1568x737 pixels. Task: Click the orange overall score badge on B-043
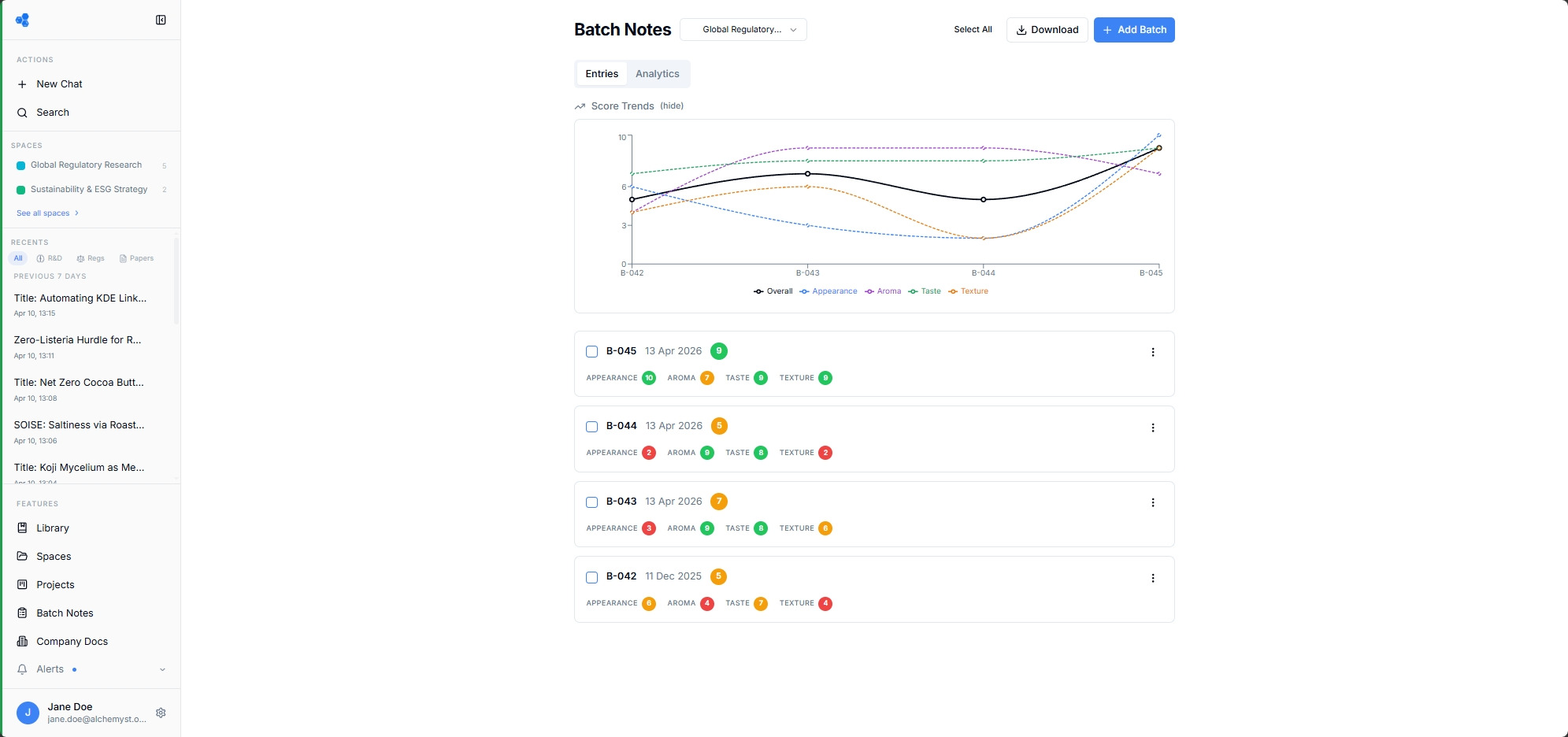click(718, 502)
